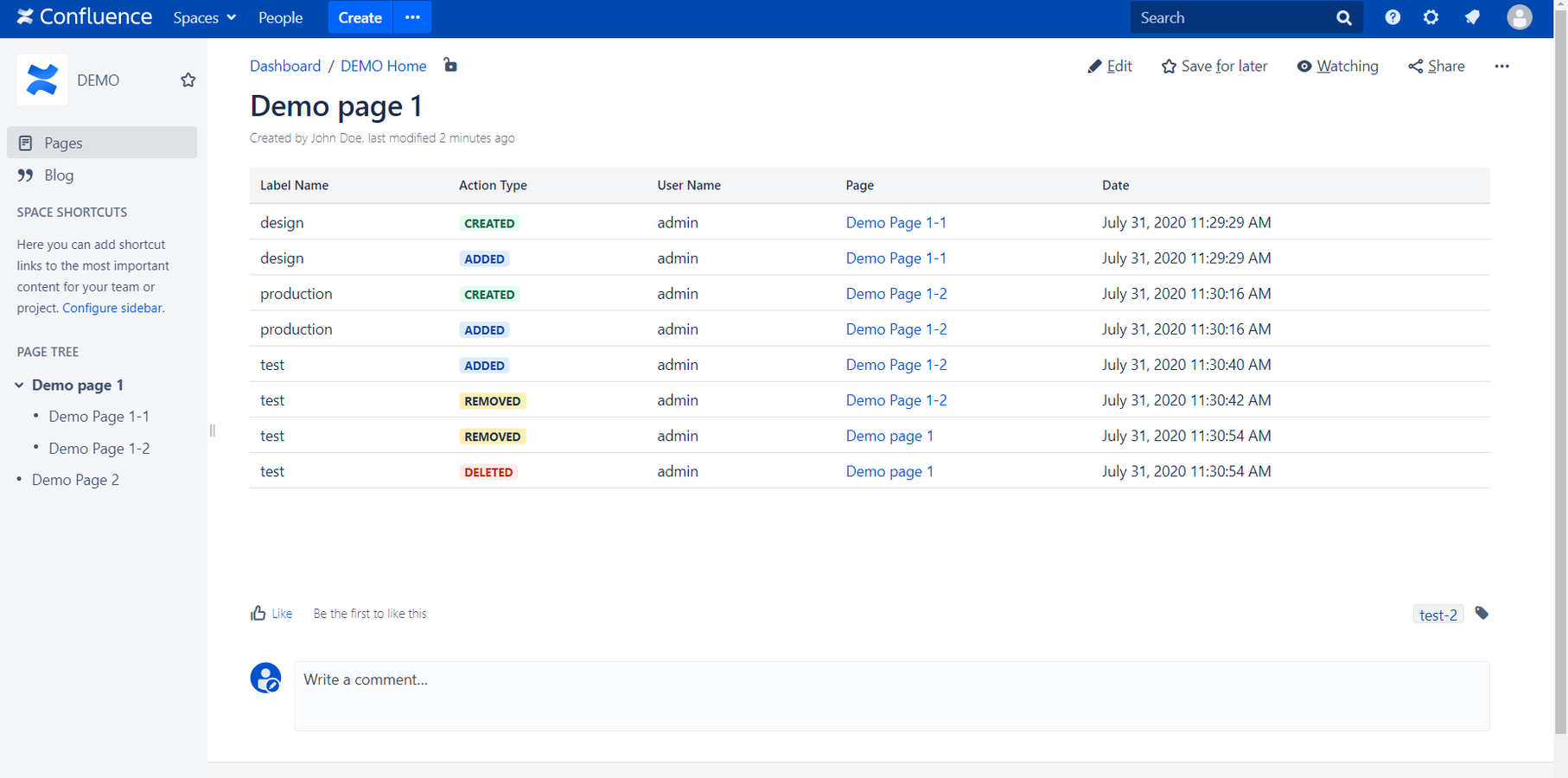Click the DEMO space logo
Screen dimensions: 1568x778
pyautogui.click(x=42, y=80)
